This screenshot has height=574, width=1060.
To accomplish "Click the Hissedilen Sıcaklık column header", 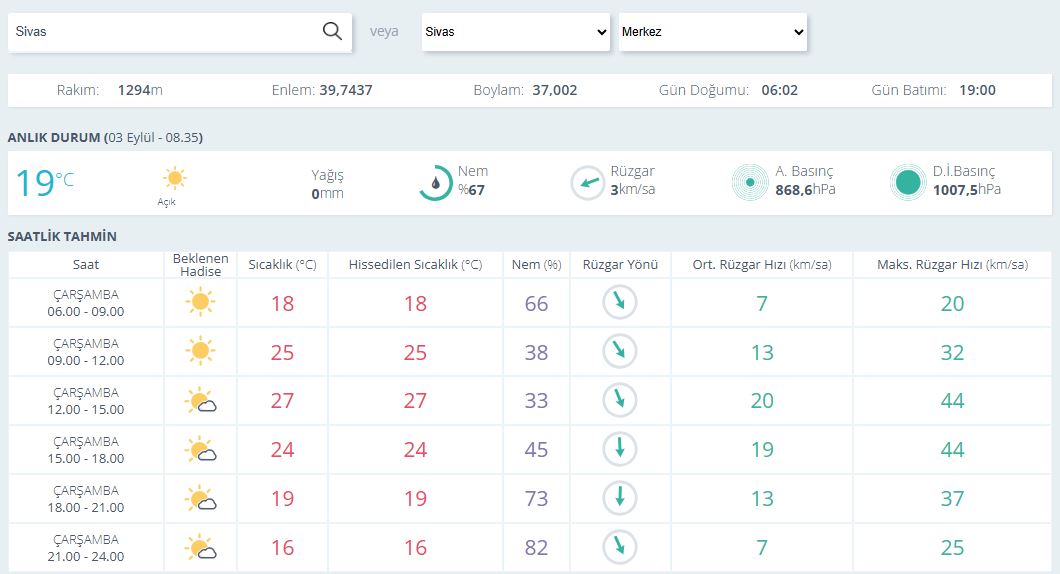I will [x=415, y=265].
